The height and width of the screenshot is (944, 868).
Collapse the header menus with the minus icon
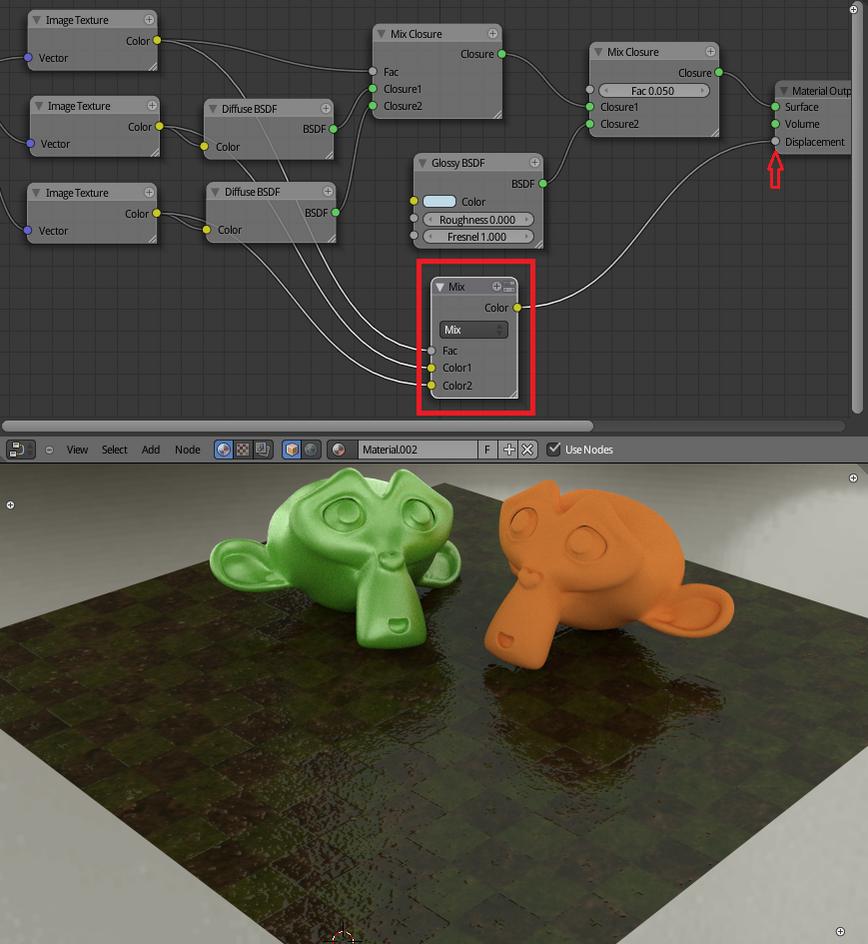click(49, 450)
